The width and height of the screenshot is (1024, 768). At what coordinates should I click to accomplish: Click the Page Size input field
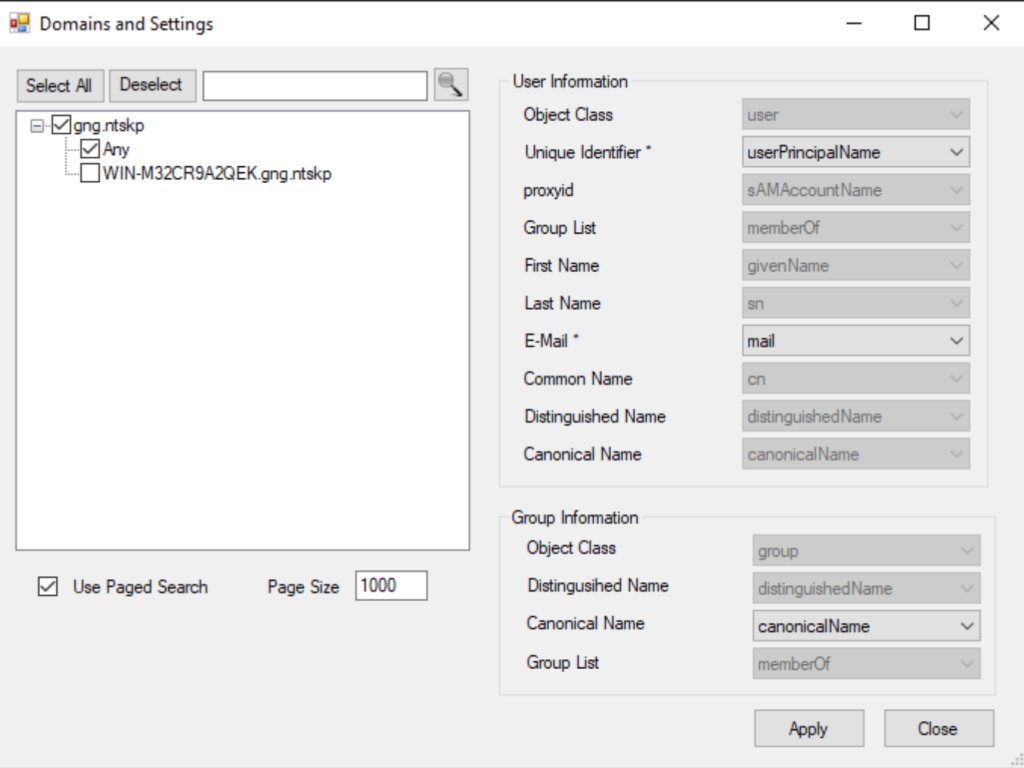pyautogui.click(x=391, y=585)
